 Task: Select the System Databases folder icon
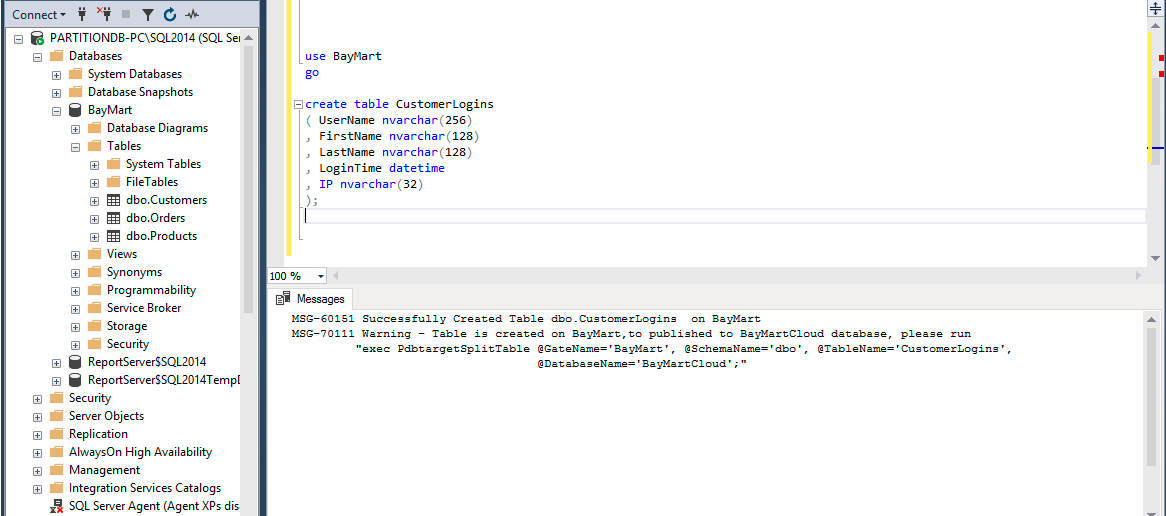(x=75, y=74)
